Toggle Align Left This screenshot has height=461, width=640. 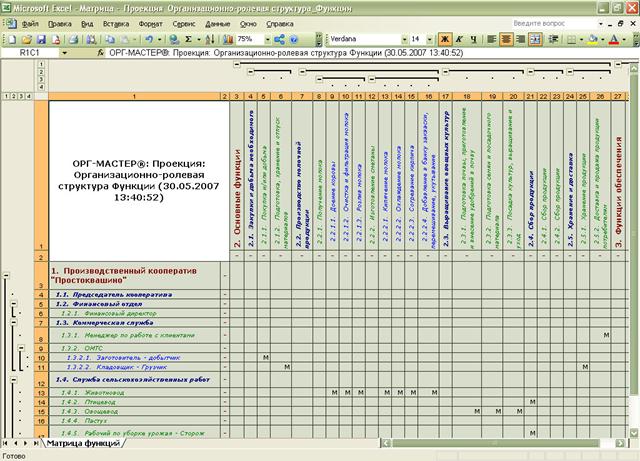[492, 39]
